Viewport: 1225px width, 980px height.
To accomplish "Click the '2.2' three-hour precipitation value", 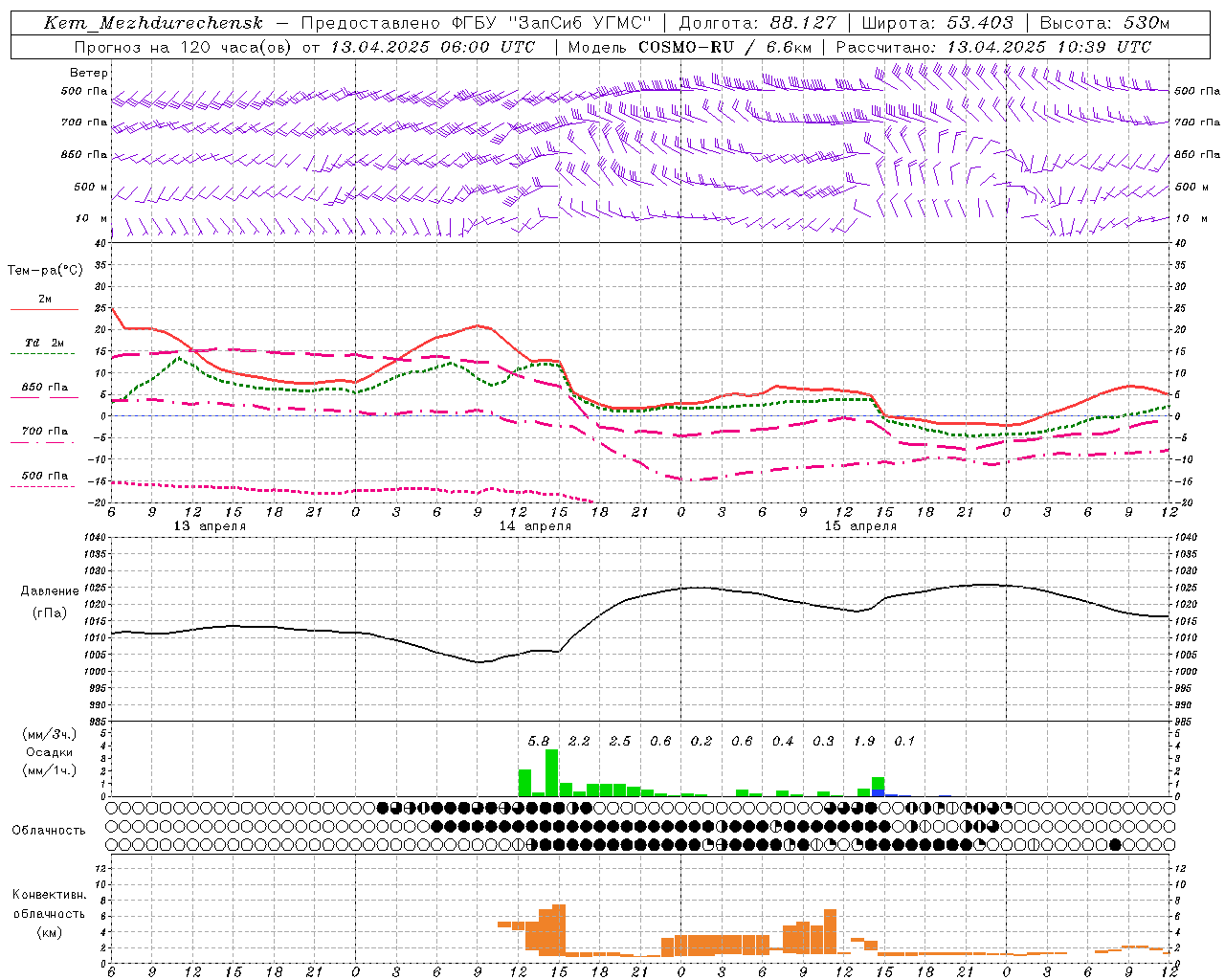I will [579, 741].
